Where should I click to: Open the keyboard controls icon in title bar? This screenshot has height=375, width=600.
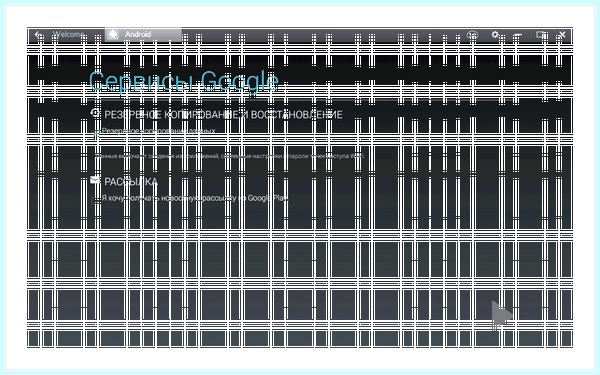tap(473, 35)
